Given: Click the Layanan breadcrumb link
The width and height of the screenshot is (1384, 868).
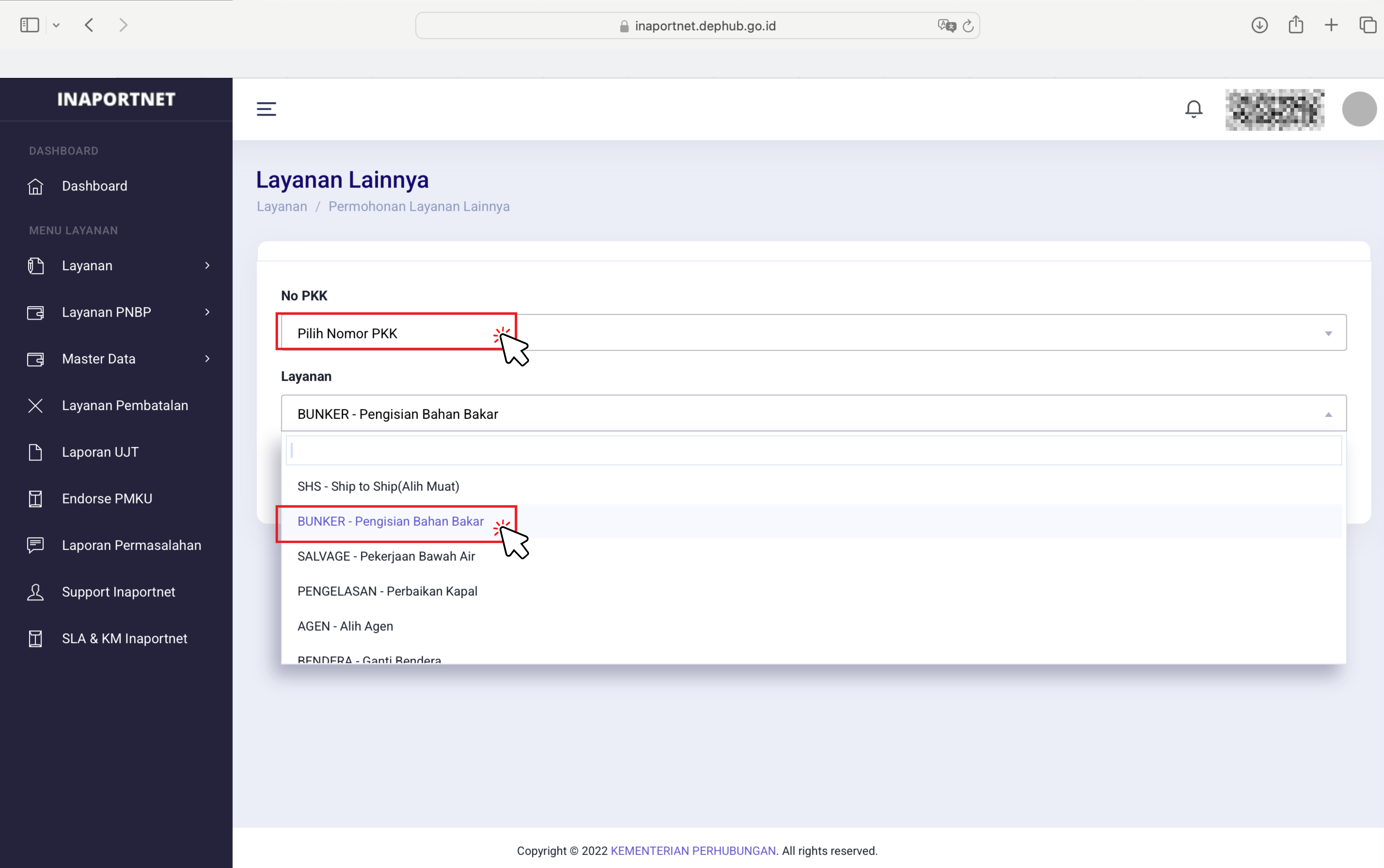Looking at the screenshot, I should click(x=282, y=207).
